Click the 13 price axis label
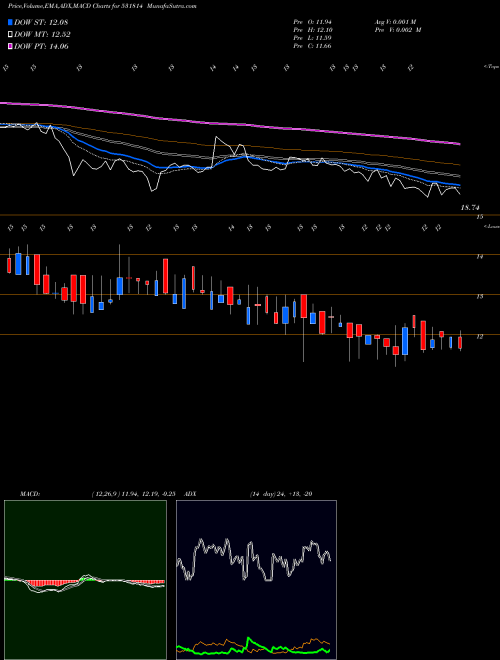Screen dimensions: 500x660 479,296
